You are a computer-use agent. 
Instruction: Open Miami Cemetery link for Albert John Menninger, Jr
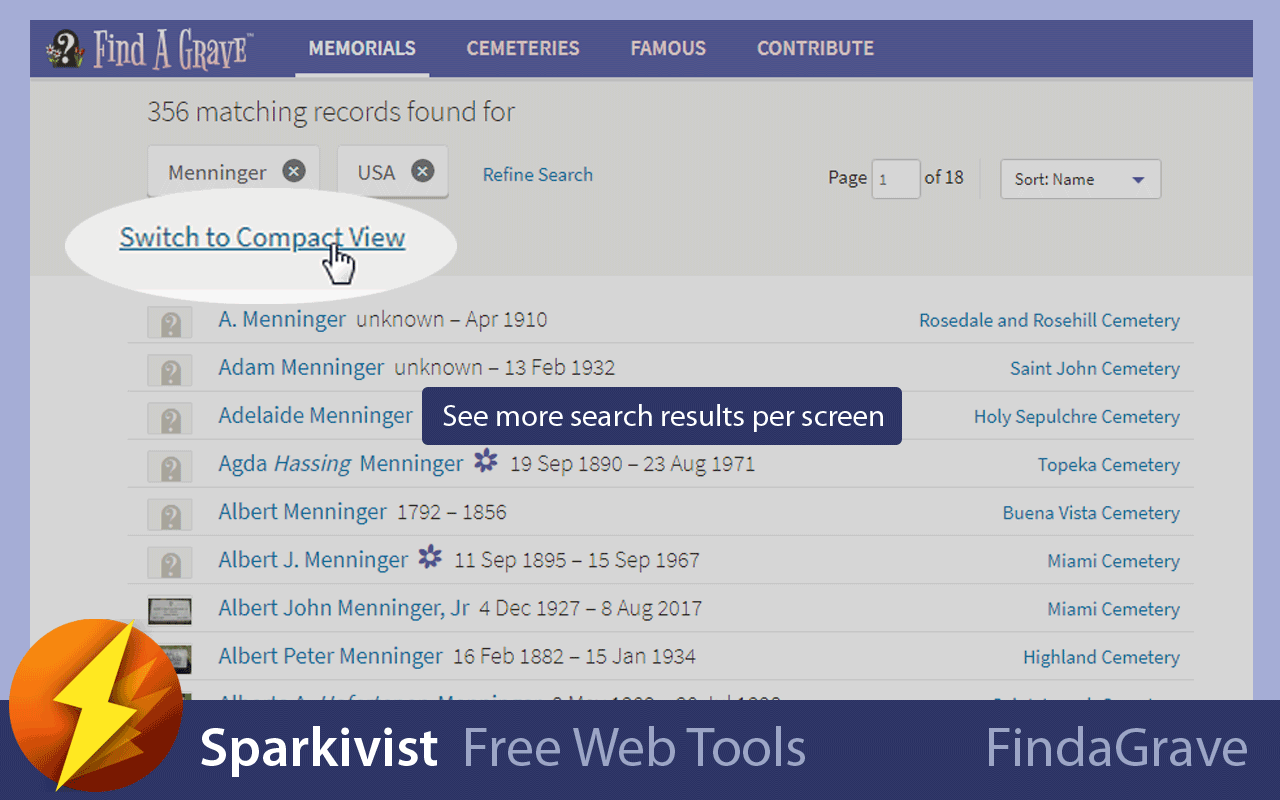[1113, 609]
